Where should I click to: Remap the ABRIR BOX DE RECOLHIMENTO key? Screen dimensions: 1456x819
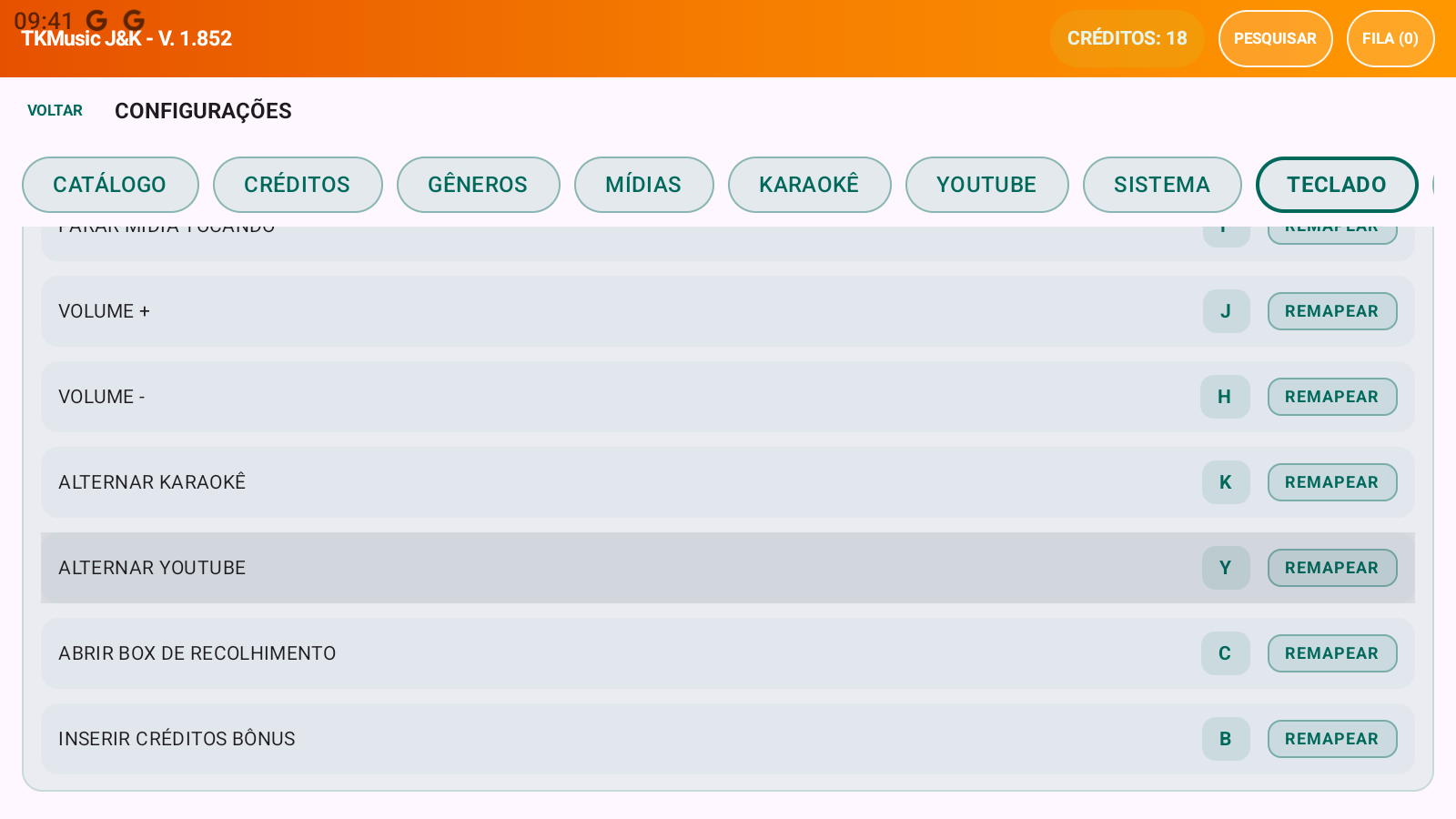[1332, 653]
